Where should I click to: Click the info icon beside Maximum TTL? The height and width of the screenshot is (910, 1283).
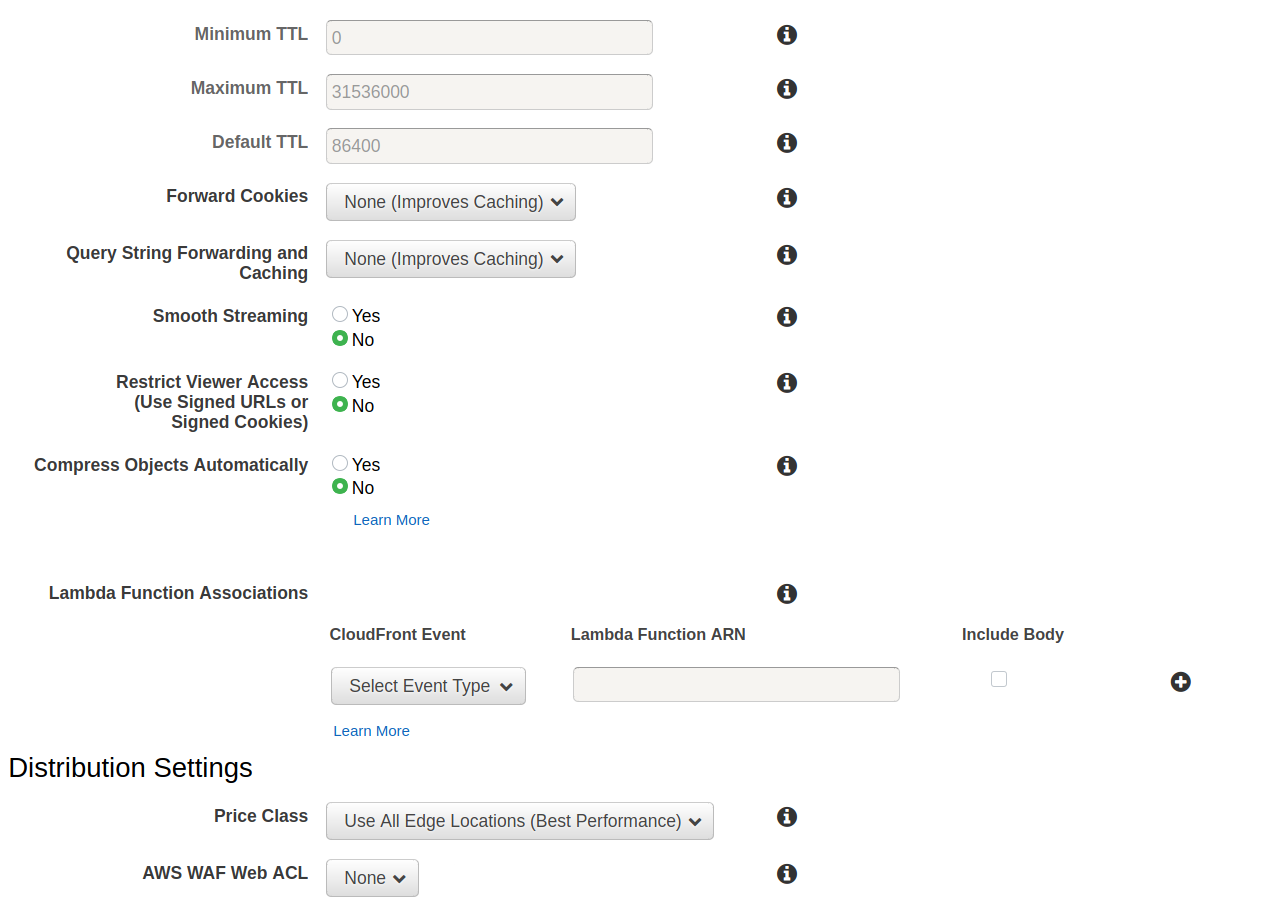pos(787,89)
